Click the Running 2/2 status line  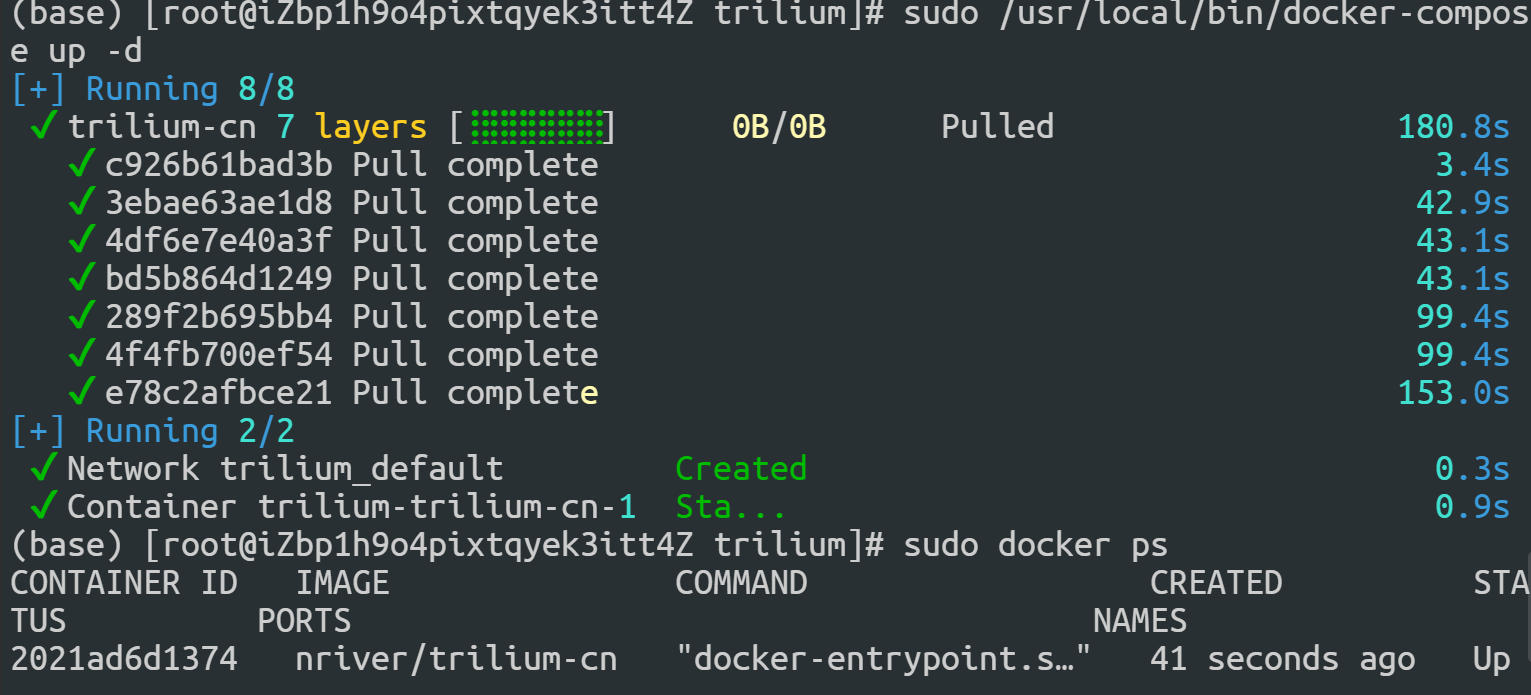point(153,431)
